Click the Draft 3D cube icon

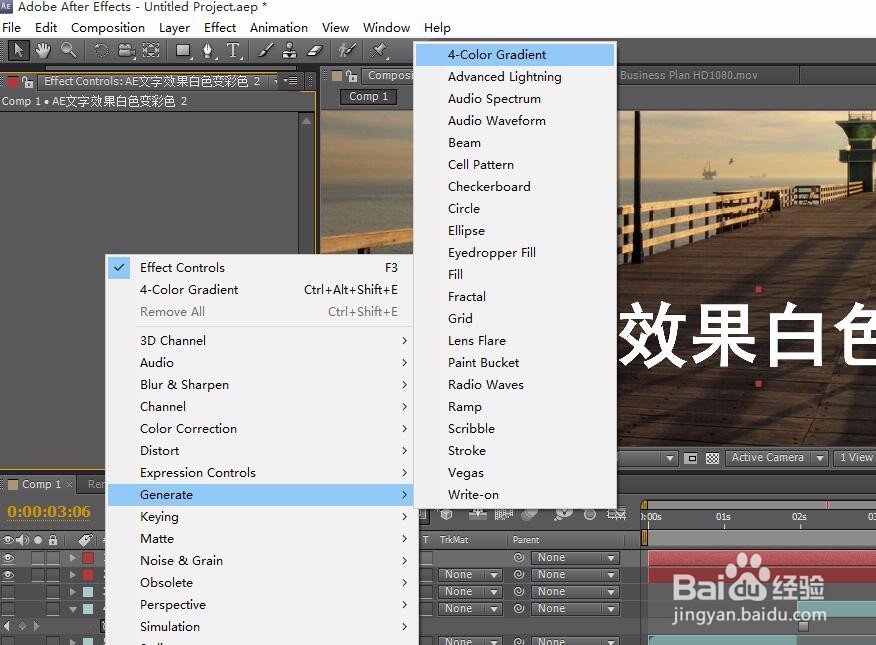[446, 514]
